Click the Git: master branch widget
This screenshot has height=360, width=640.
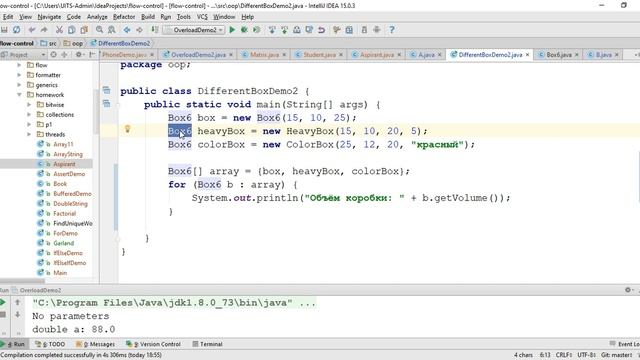616,355
